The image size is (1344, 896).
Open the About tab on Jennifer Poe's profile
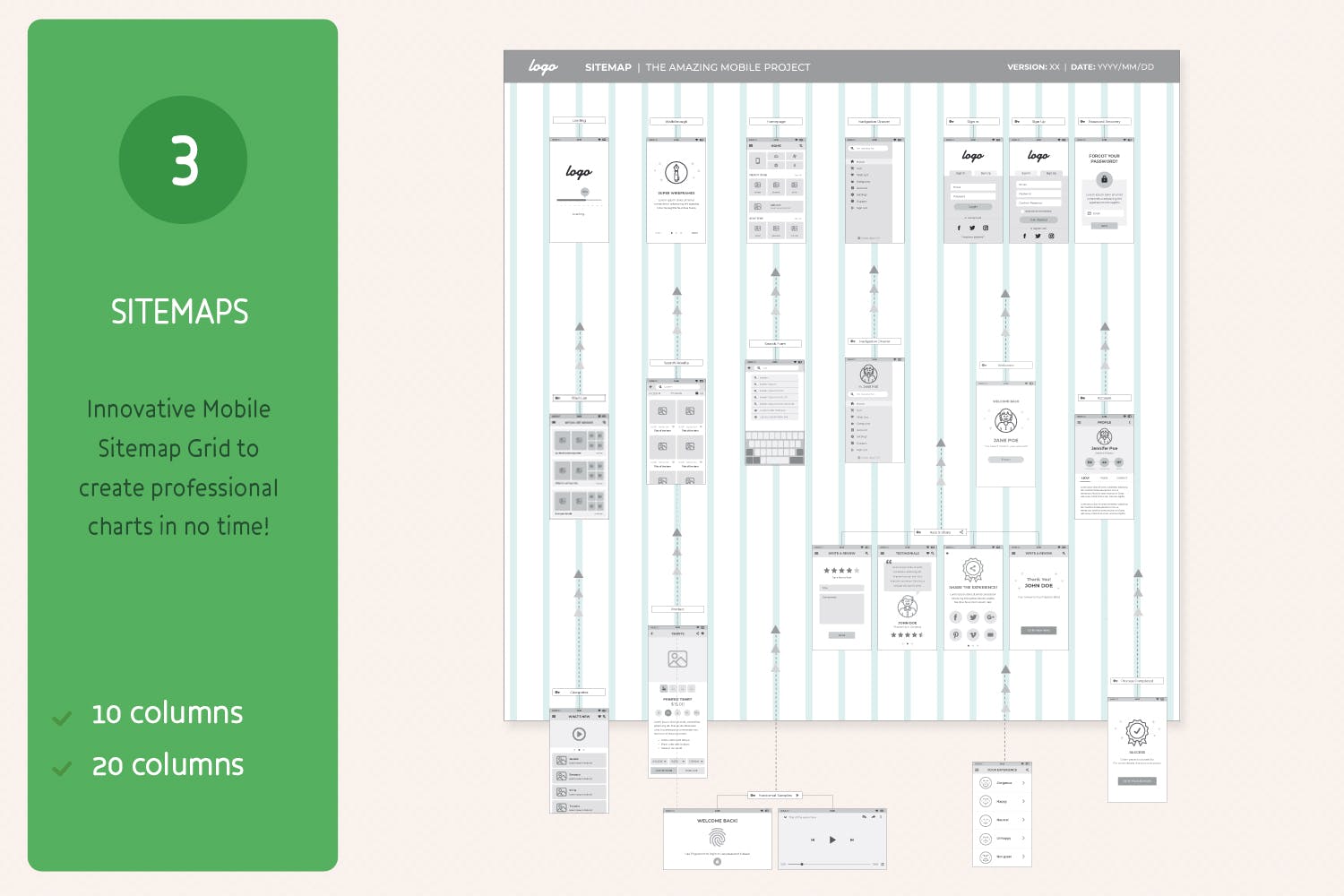1086,478
